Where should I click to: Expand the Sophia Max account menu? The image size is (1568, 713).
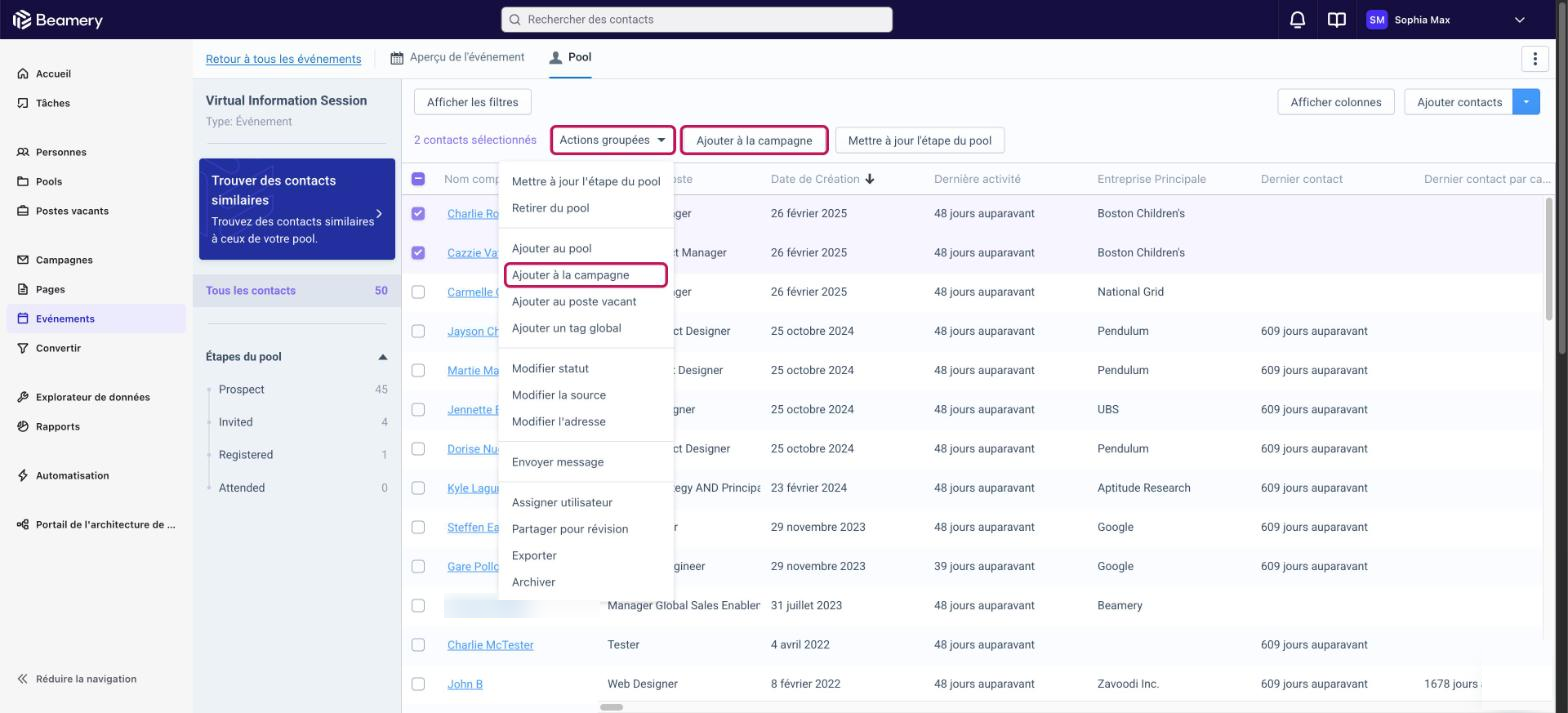pyautogui.click(x=1519, y=20)
